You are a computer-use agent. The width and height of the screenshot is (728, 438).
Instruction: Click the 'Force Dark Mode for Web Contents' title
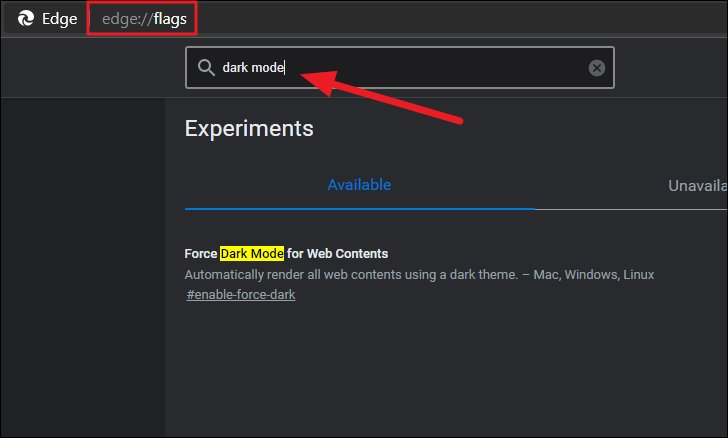point(286,254)
